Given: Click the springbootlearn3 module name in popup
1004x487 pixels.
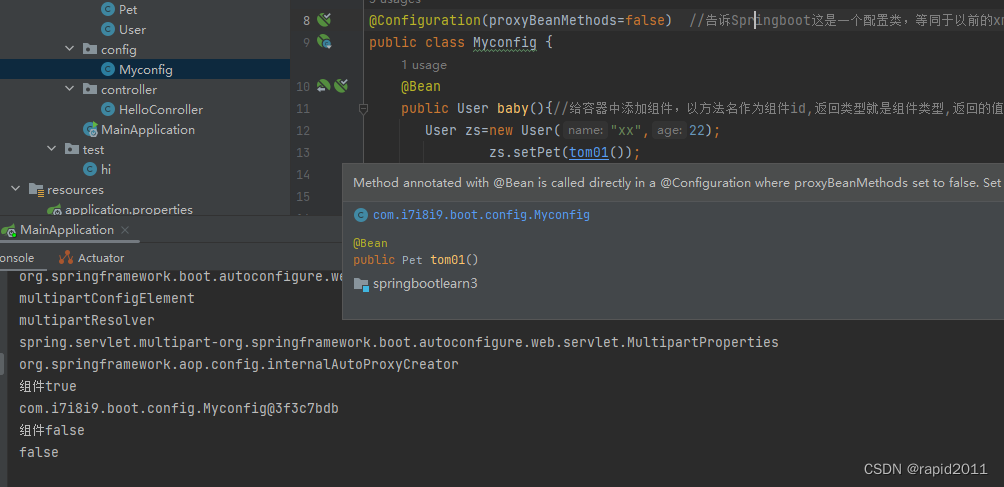Looking at the screenshot, I should point(425,283).
